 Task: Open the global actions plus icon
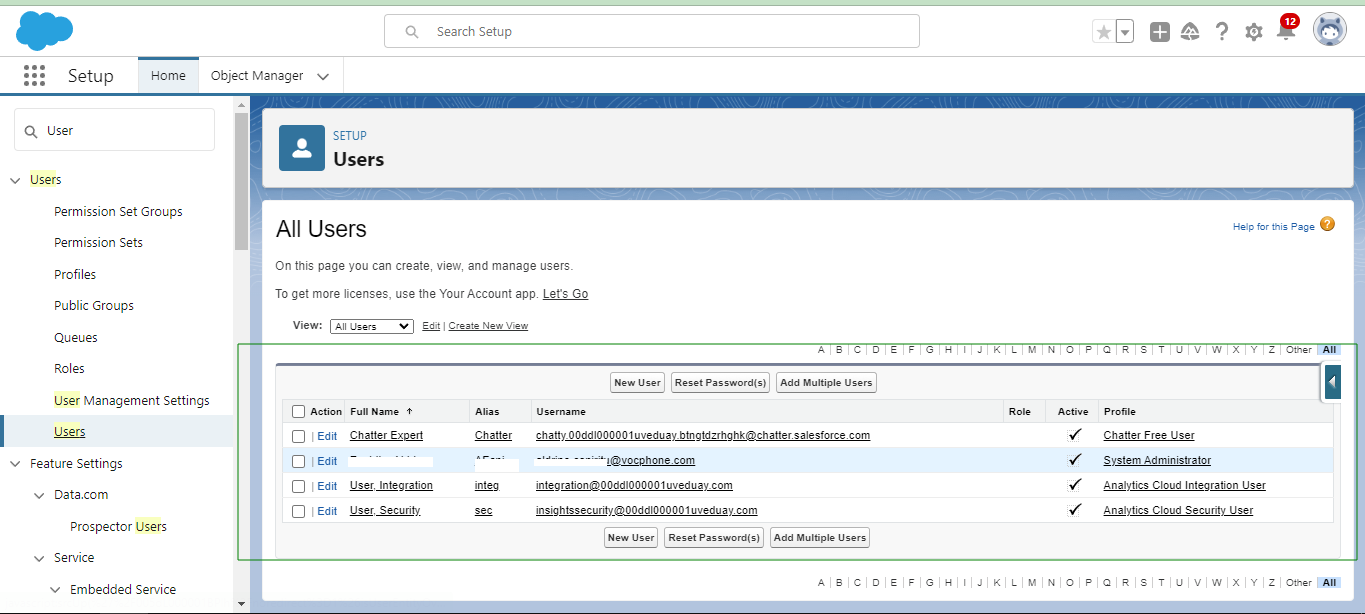1160,32
